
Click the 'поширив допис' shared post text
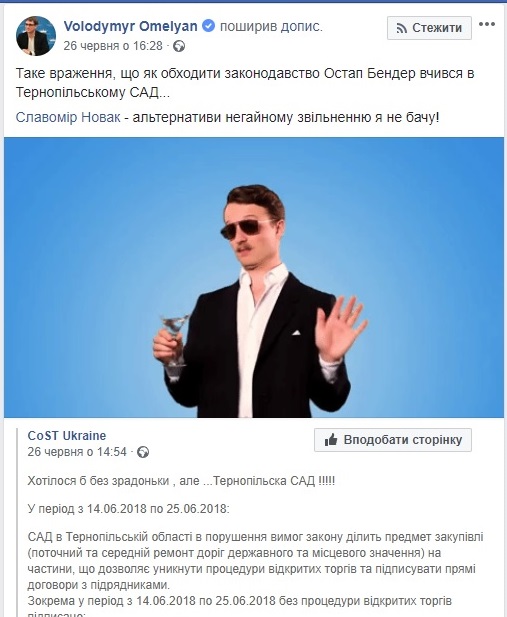(271, 26)
